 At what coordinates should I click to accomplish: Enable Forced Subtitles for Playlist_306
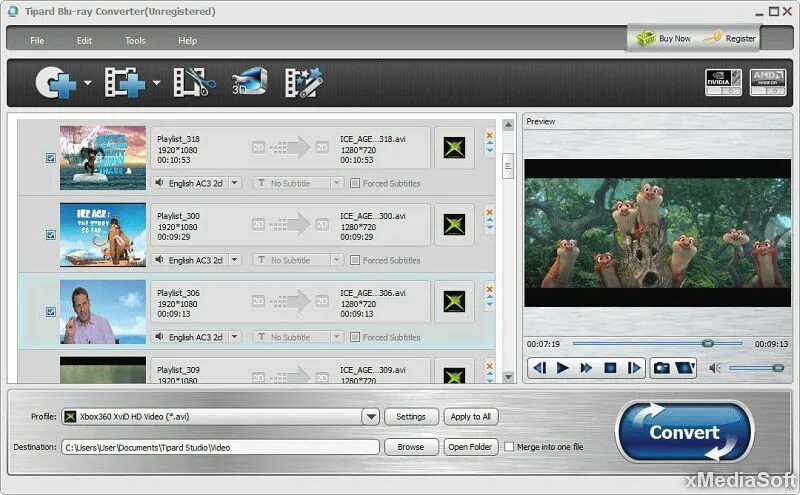click(355, 337)
